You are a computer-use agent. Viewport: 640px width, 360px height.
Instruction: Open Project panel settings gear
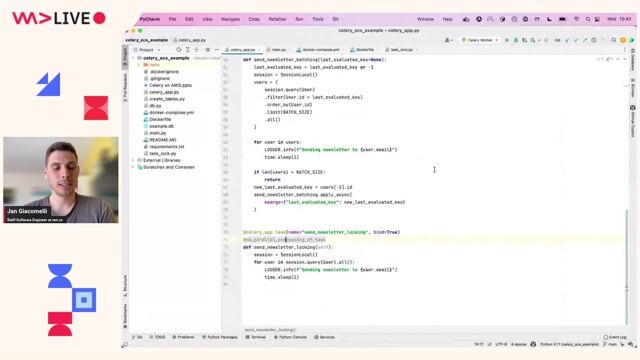[208, 50]
